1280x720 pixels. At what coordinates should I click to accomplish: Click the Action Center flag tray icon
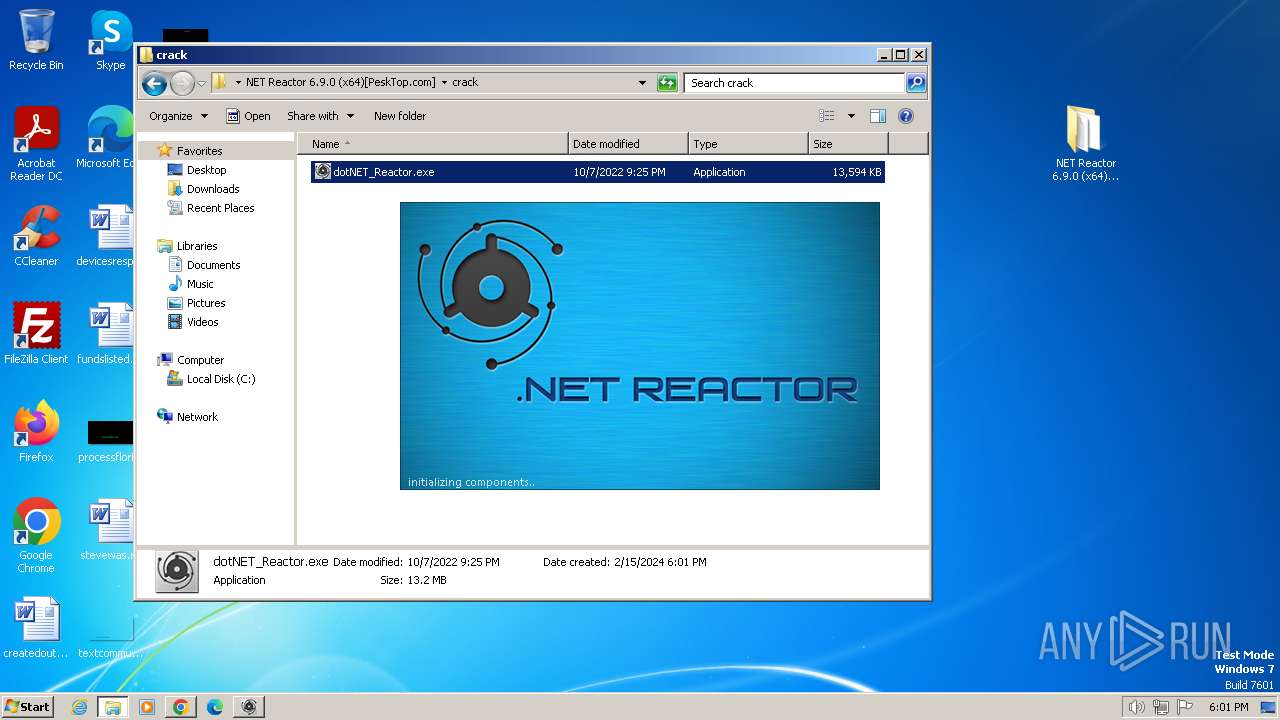point(1184,707)
